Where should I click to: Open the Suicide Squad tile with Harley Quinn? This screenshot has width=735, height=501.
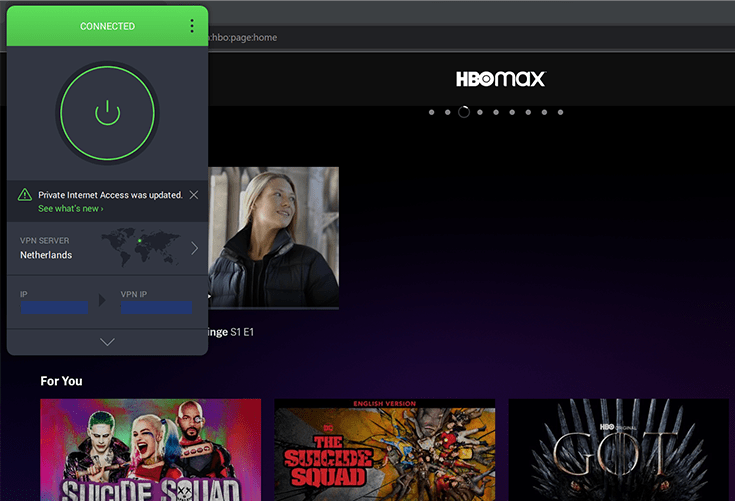(150, 450)
